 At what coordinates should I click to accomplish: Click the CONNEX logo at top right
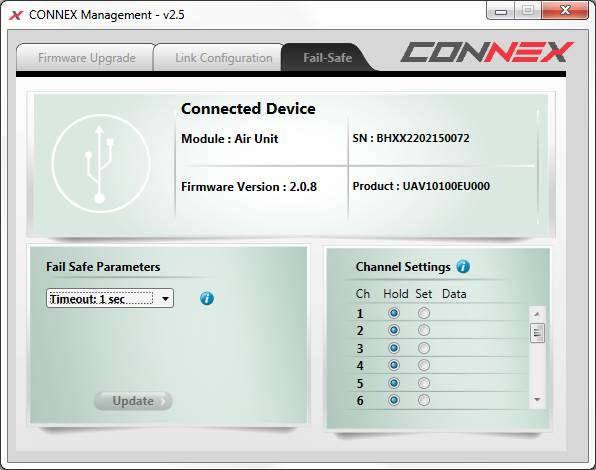point(487,52)
